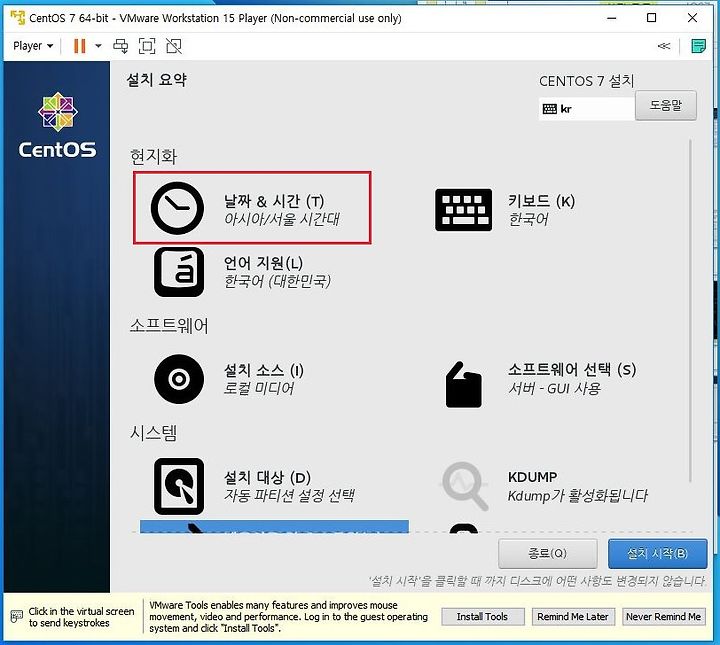Open 설치 소스 disc icon

point(179,379)
